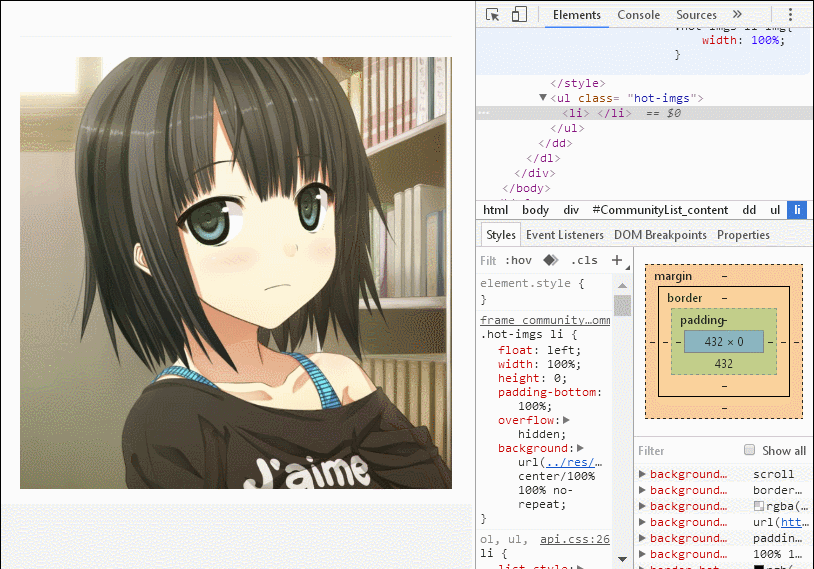Image resolution: width=814 pixels, height=569 pixels.
Task: Click the new style rule plus icon
Action: pyautogui.click(x=617, y=260)
